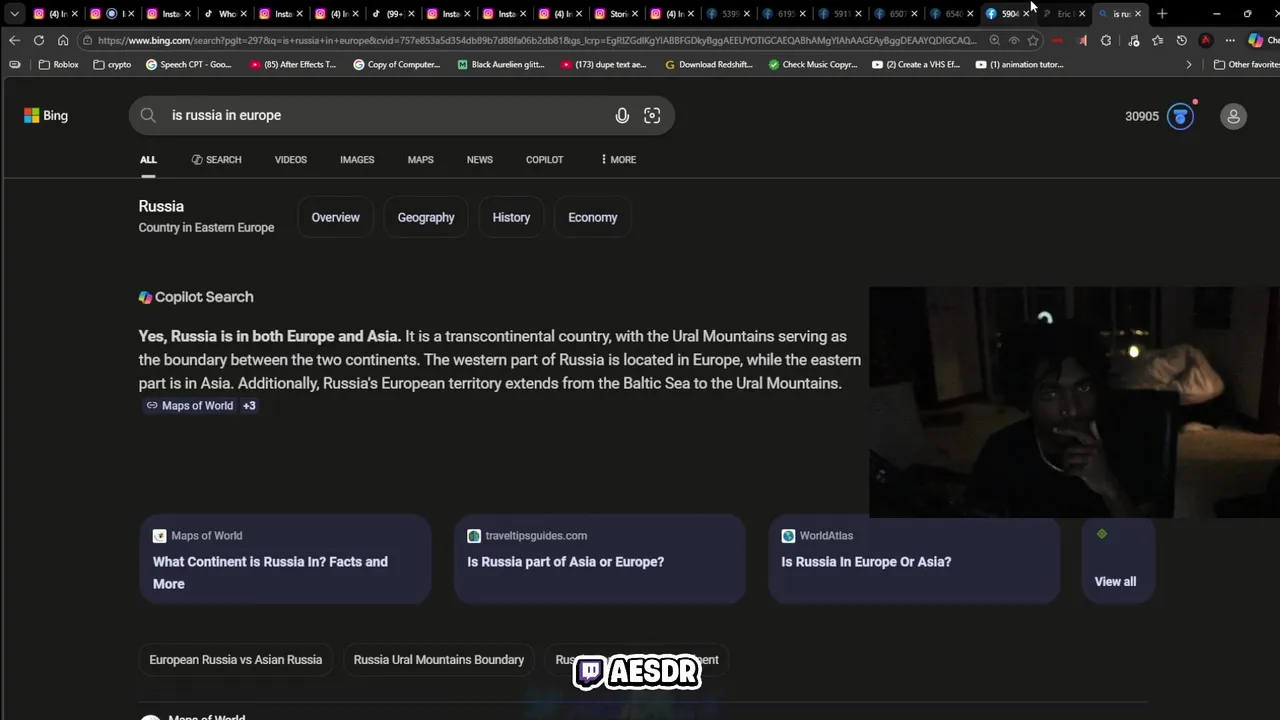The height and width of the screenshot is (720, 1280).
Task: Expand the bookmarks overflow chevron
Action: pyautogui.click(x=1189, y=65)
